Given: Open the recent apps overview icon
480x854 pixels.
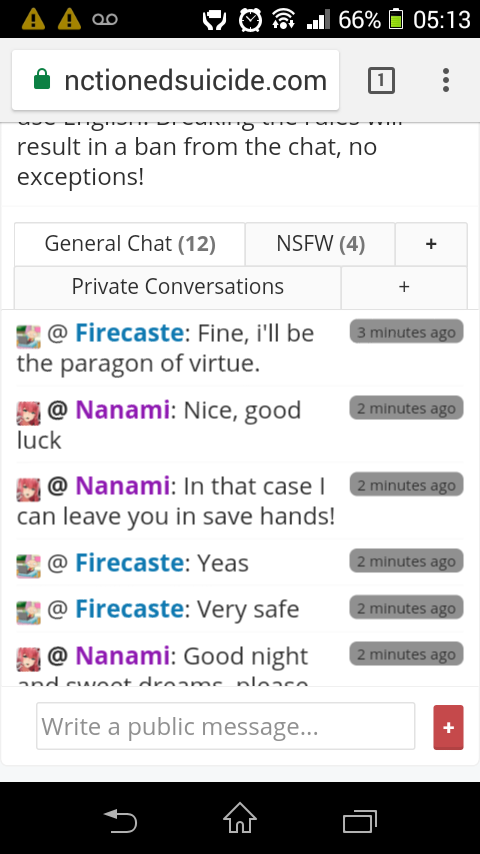Looking at the screenshot, I should [x=360, y=821].
